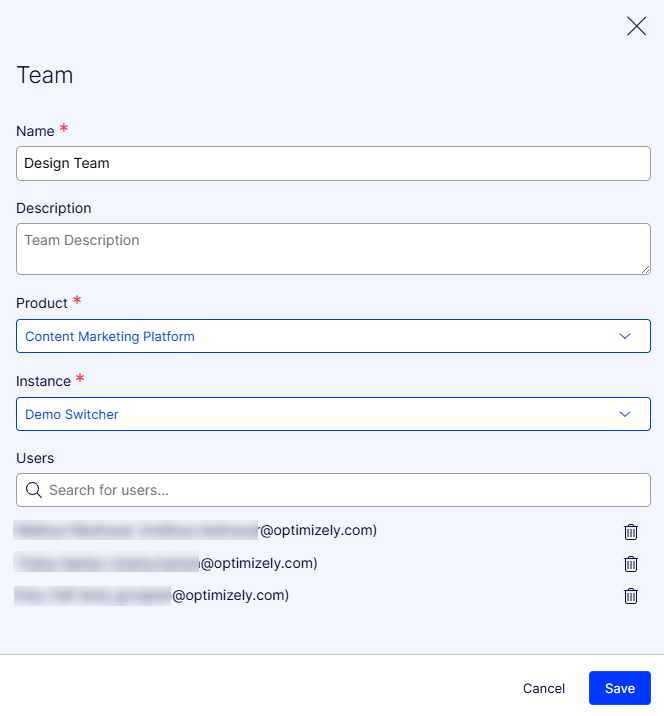Click the Team heading text
The height and width of the screenshot is (716, 664).
(x=45, y=75)
